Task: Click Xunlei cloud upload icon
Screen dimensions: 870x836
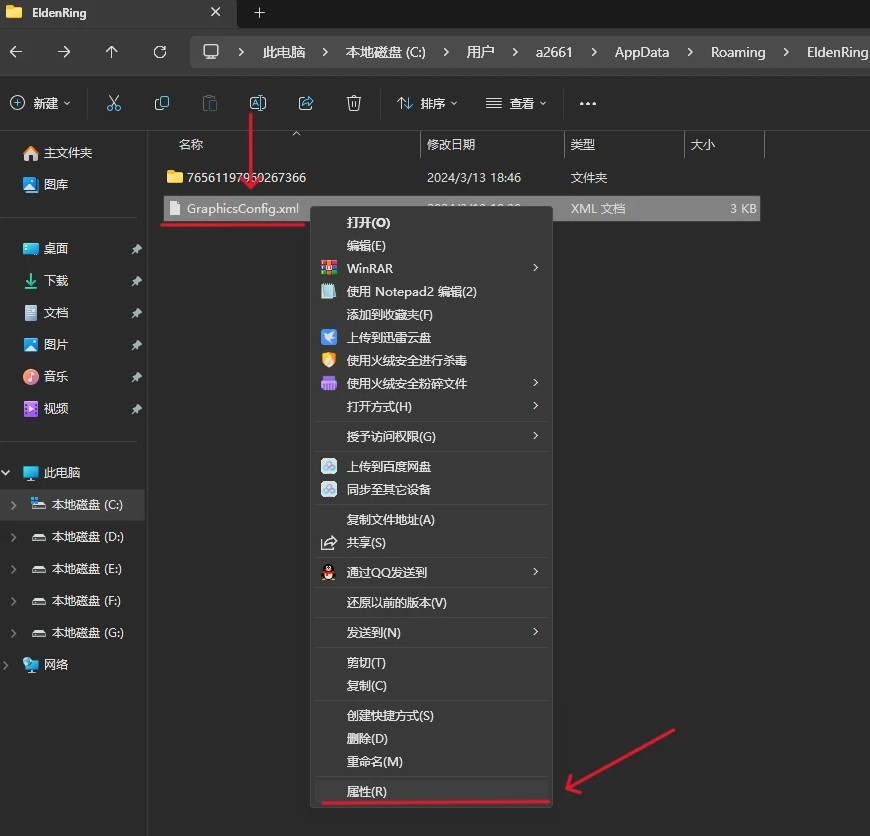Action: (x=328, y=337)
